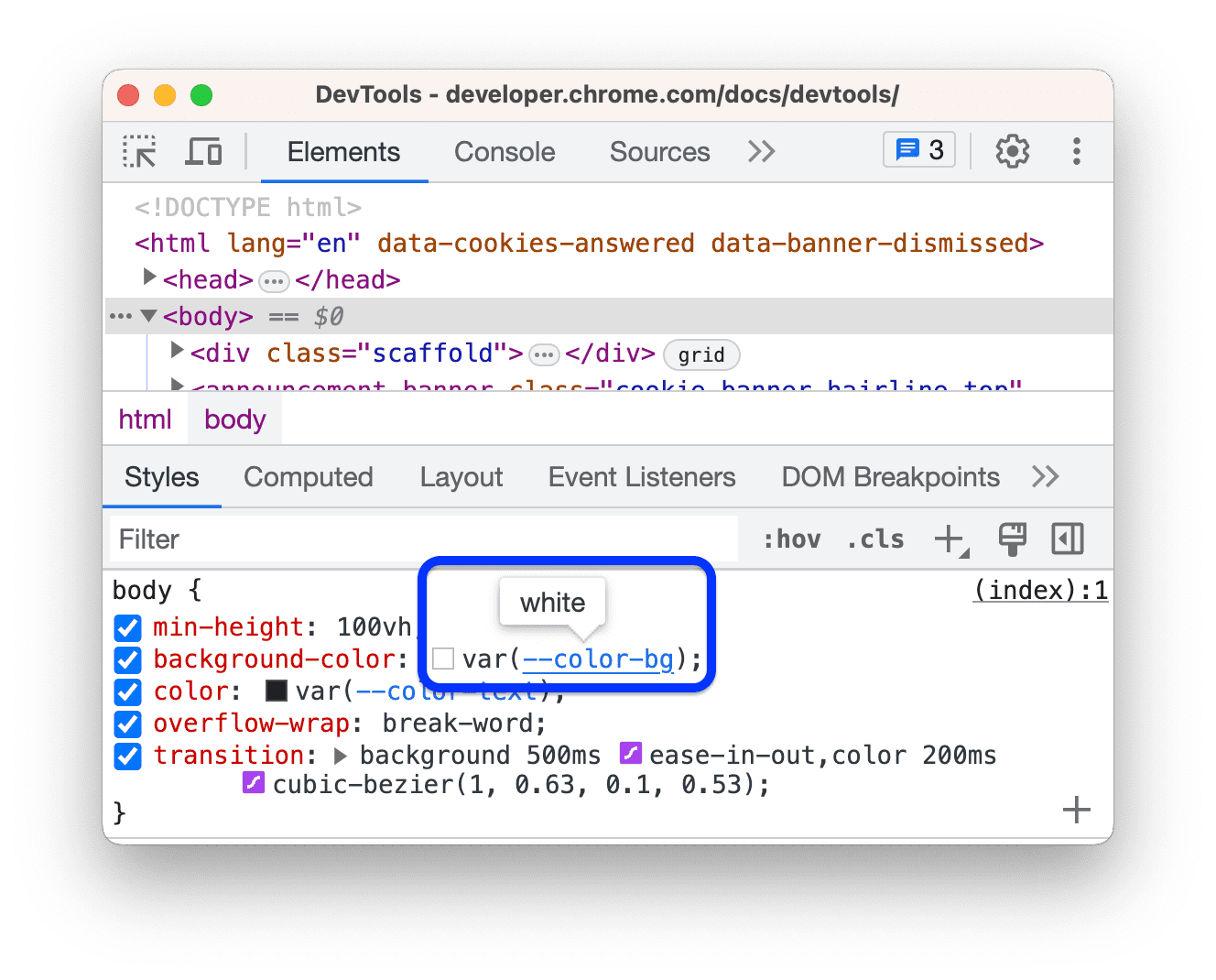Toggle the Computed Styles sidebar icon
The height and width of the screenshot is (980, 1216).
pos(1068,539)
